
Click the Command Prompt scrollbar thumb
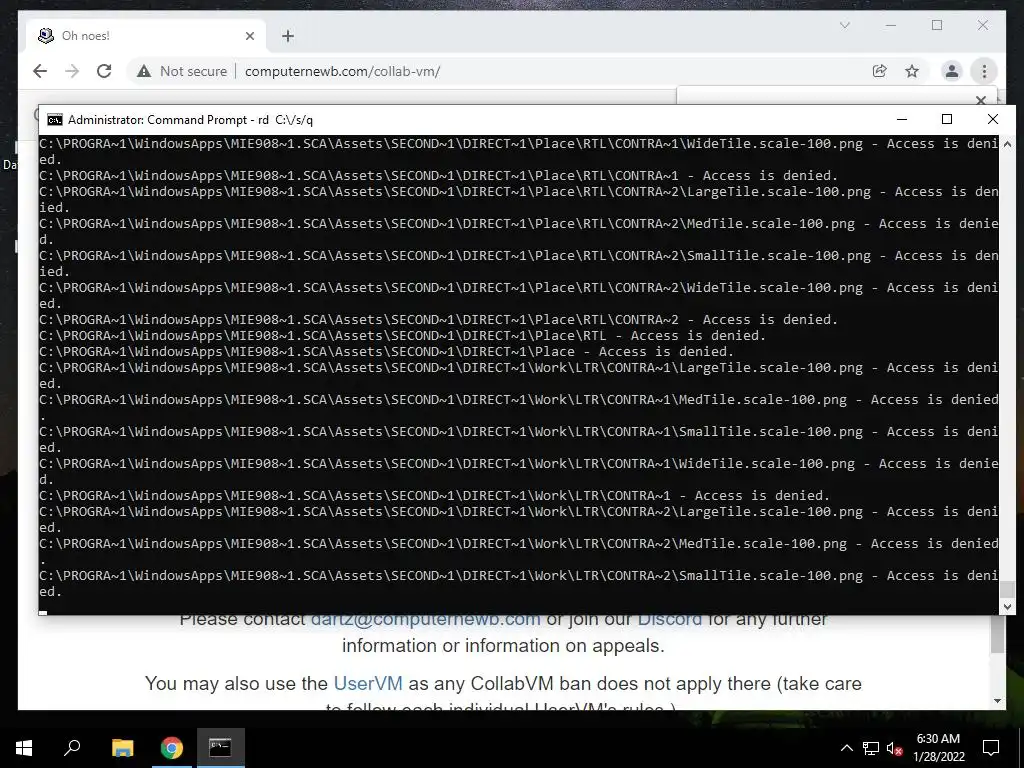pos(1007,589)
